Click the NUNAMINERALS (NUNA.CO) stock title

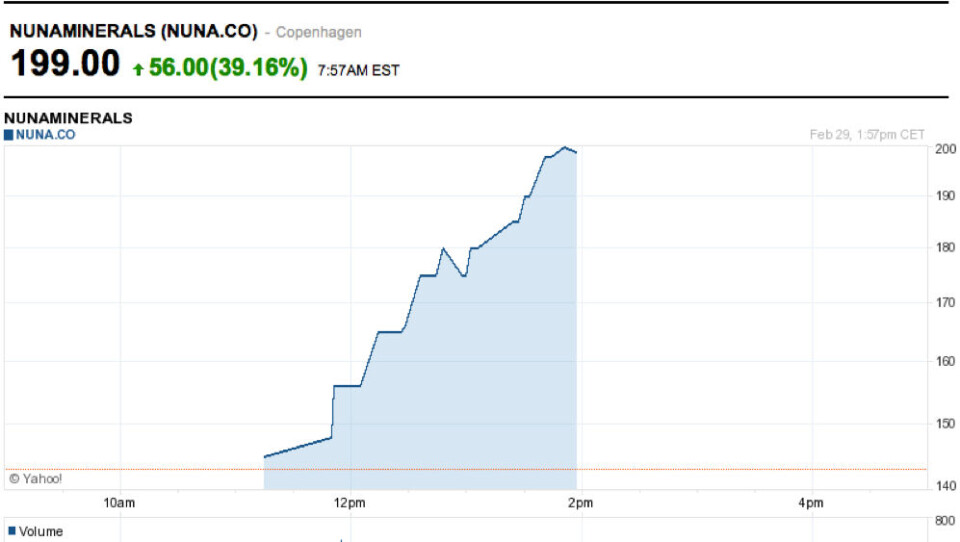point(133,31)
